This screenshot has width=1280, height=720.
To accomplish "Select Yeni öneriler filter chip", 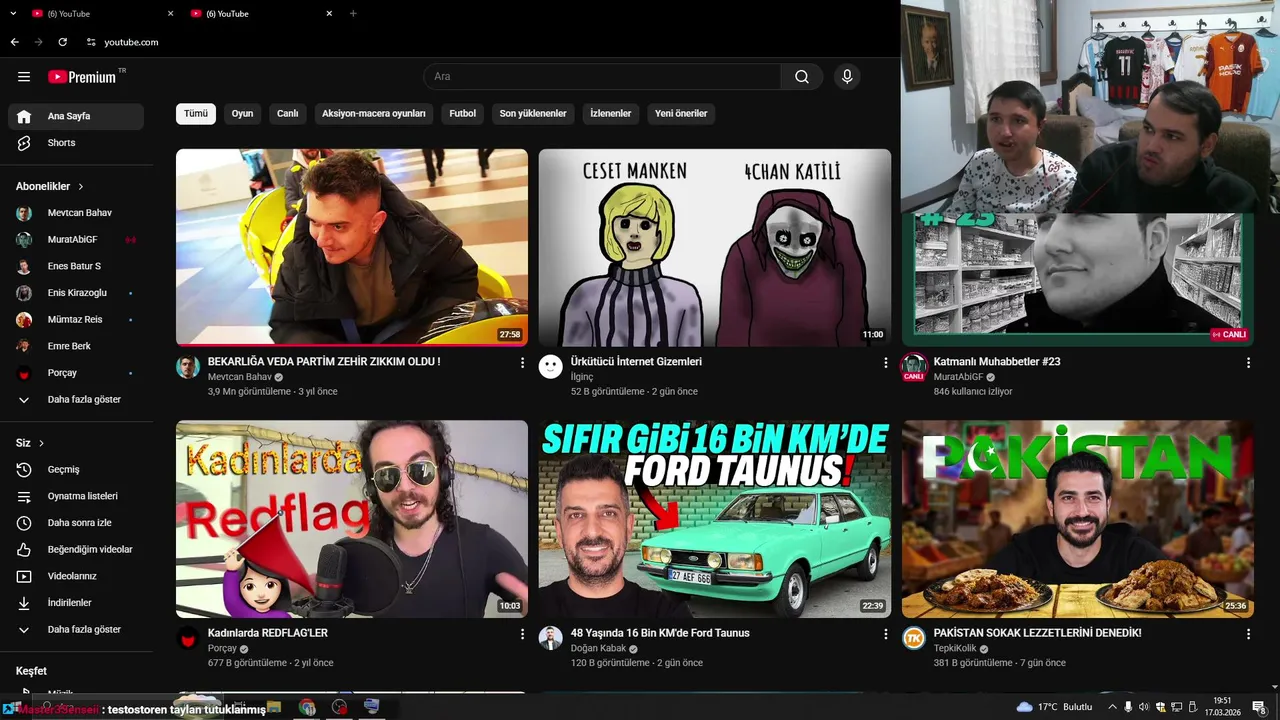I will [681, 114].
